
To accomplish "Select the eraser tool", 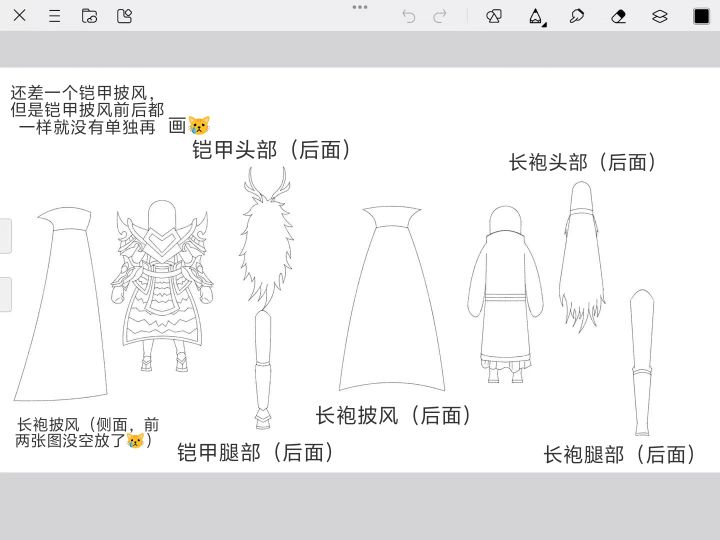I will 619,17.
